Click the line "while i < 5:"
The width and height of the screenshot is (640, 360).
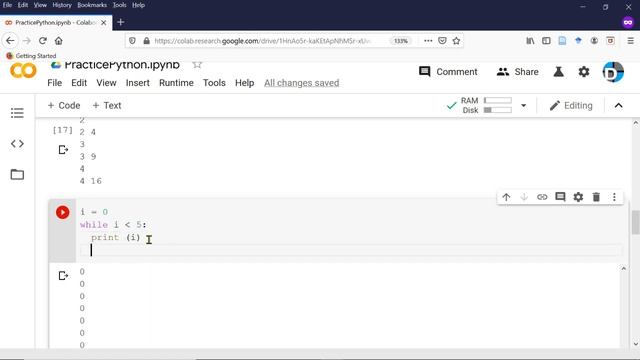[113, 225]
